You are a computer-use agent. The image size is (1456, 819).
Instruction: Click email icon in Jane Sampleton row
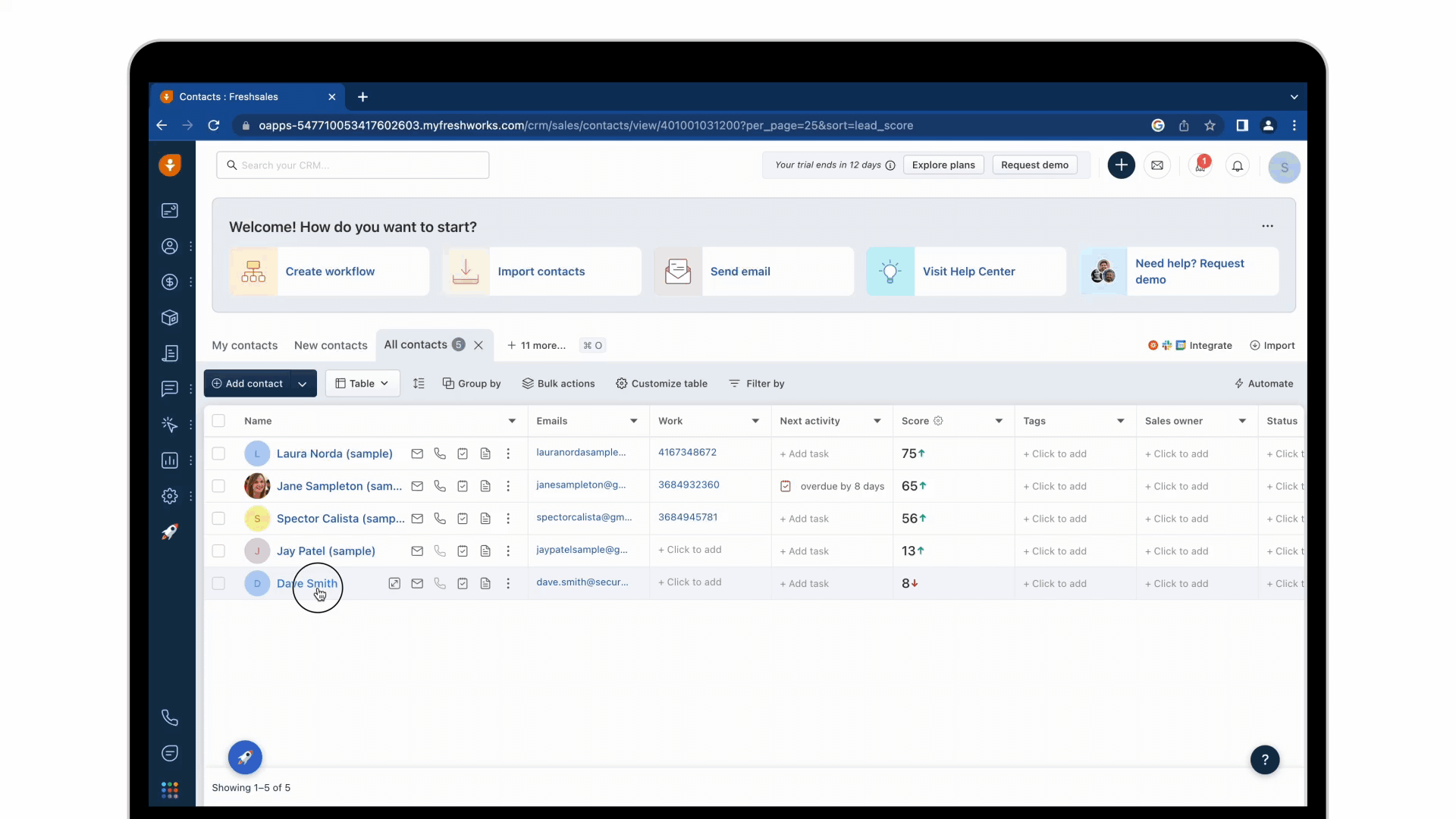click(x=417, y=486)
